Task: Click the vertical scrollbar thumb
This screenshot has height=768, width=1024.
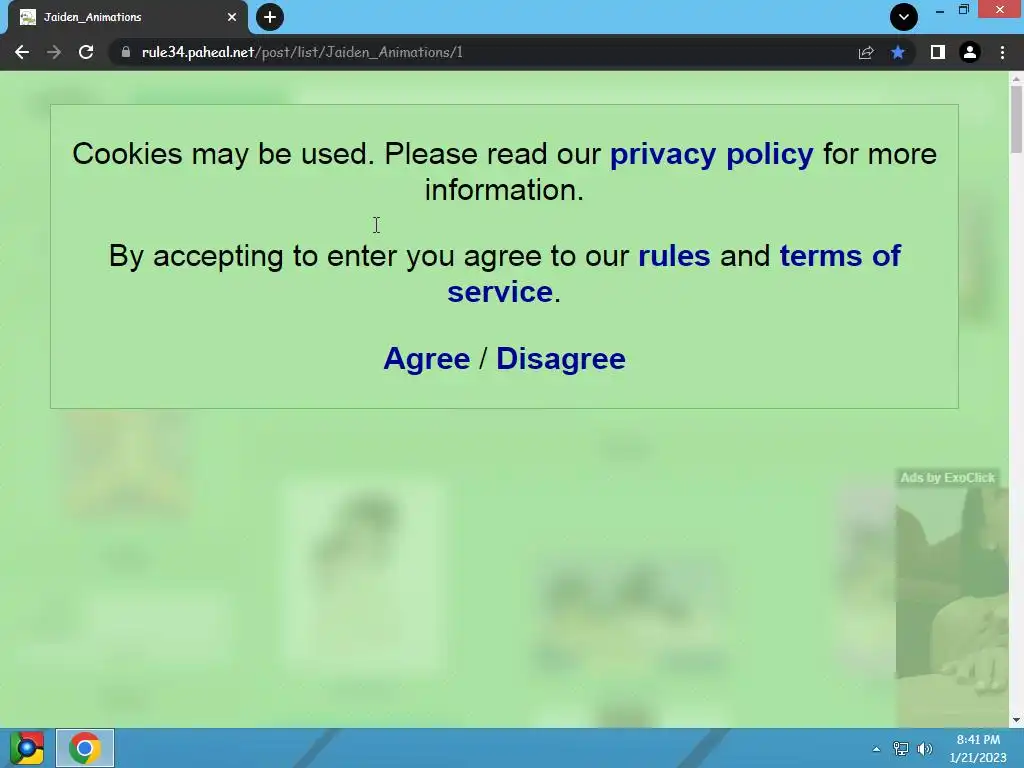Action: click(1016, 119)
